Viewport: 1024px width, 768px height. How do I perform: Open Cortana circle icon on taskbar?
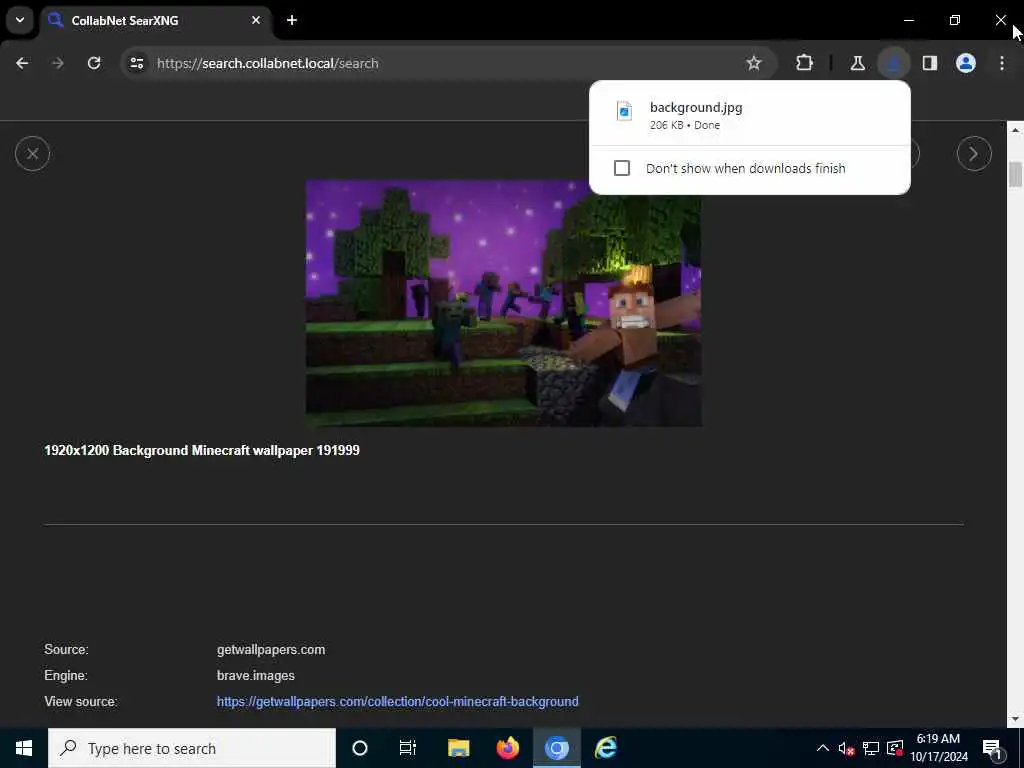(x=360, y=748)
